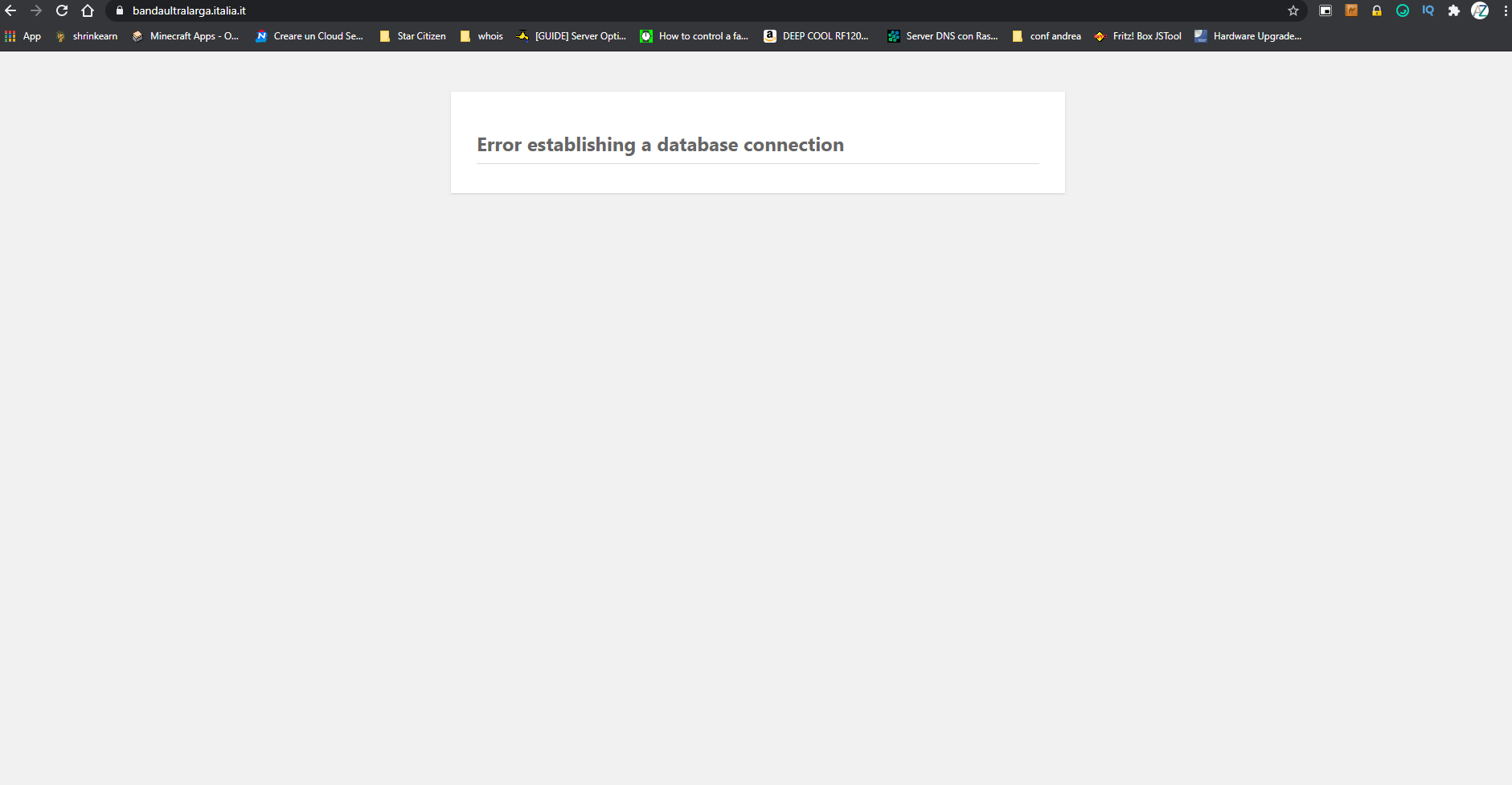The image size is (1512, 785).
Task: Open the [GUIDE] Server Opti... bookmark
Action: tap(572, 36)
